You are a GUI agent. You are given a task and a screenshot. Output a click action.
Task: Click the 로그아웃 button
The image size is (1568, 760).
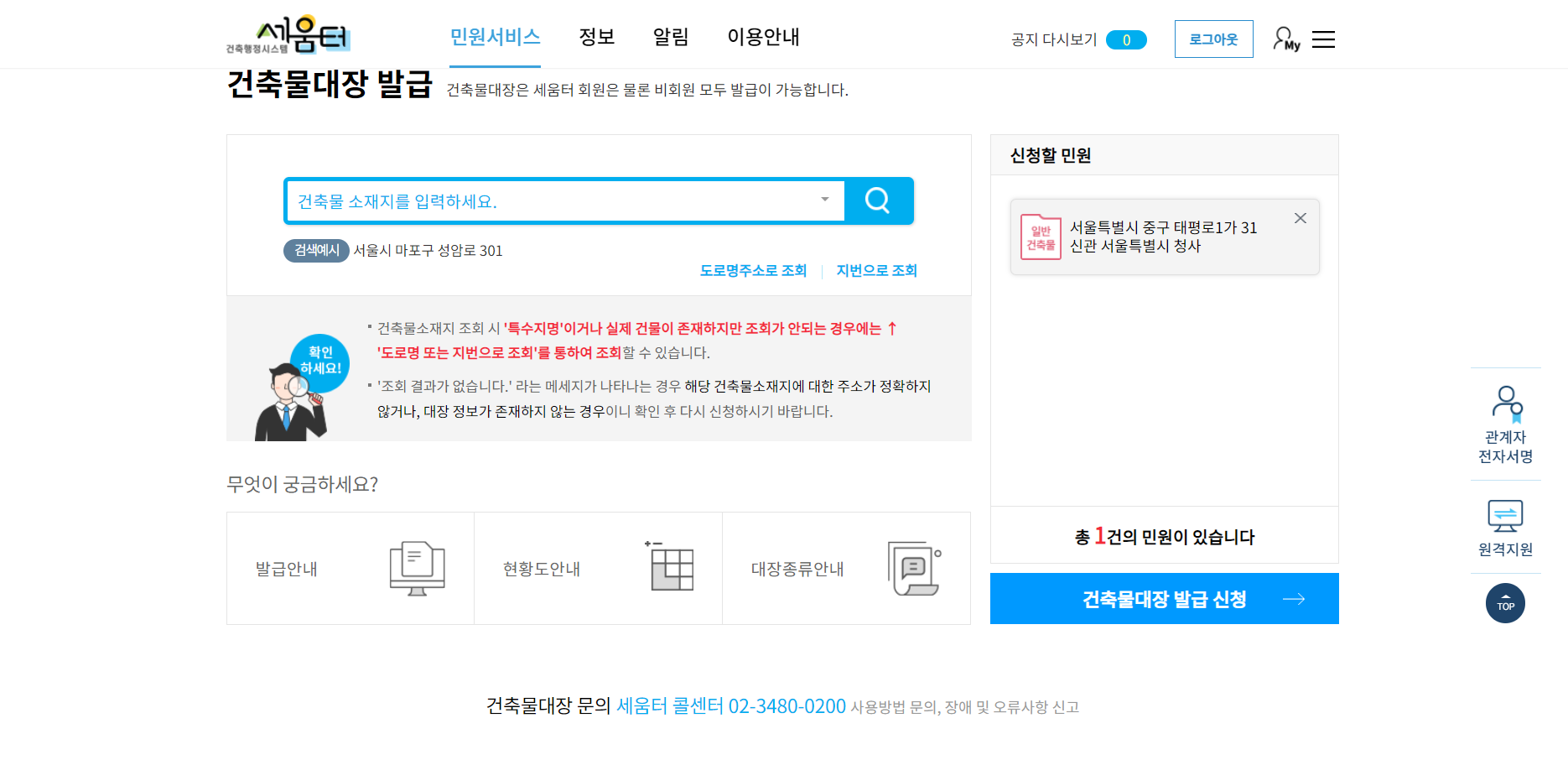click(1212, 39)
